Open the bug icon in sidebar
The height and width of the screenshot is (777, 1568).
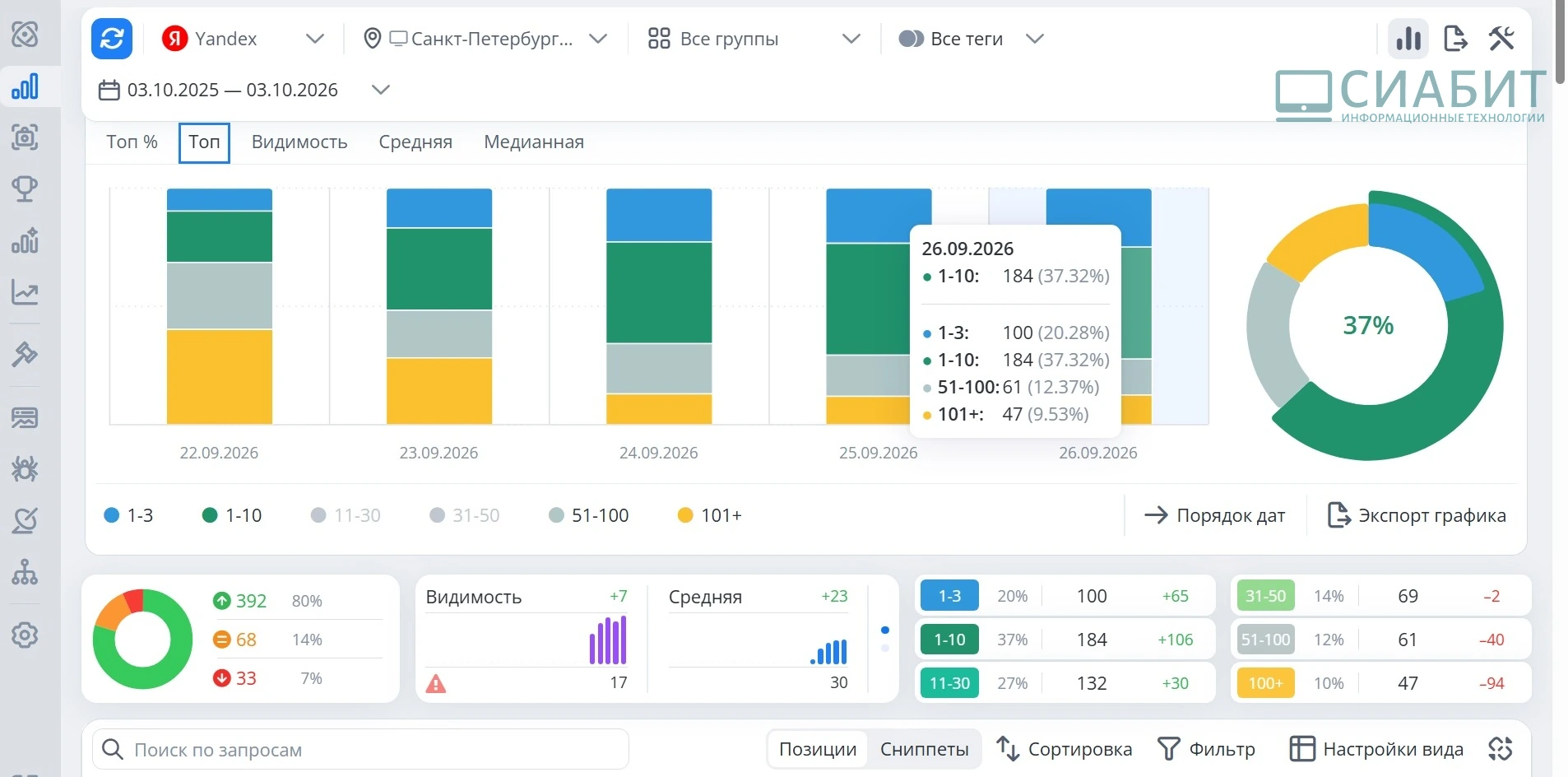tap(25, 469)
